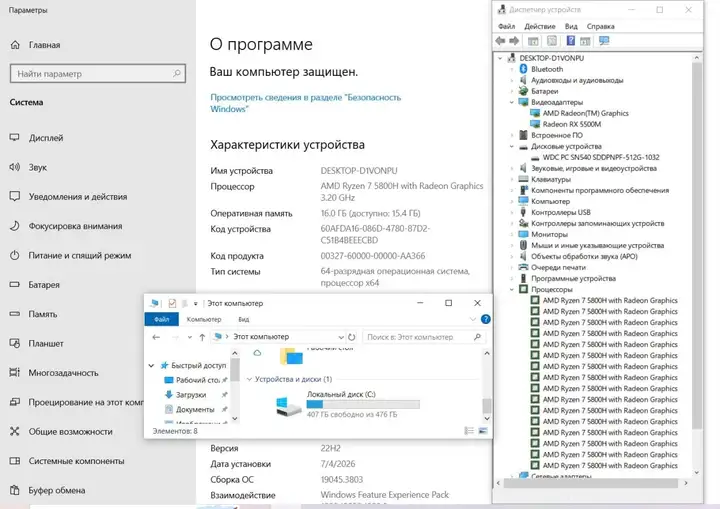Open the Действие menu in Device Manager

pos(540,26)
